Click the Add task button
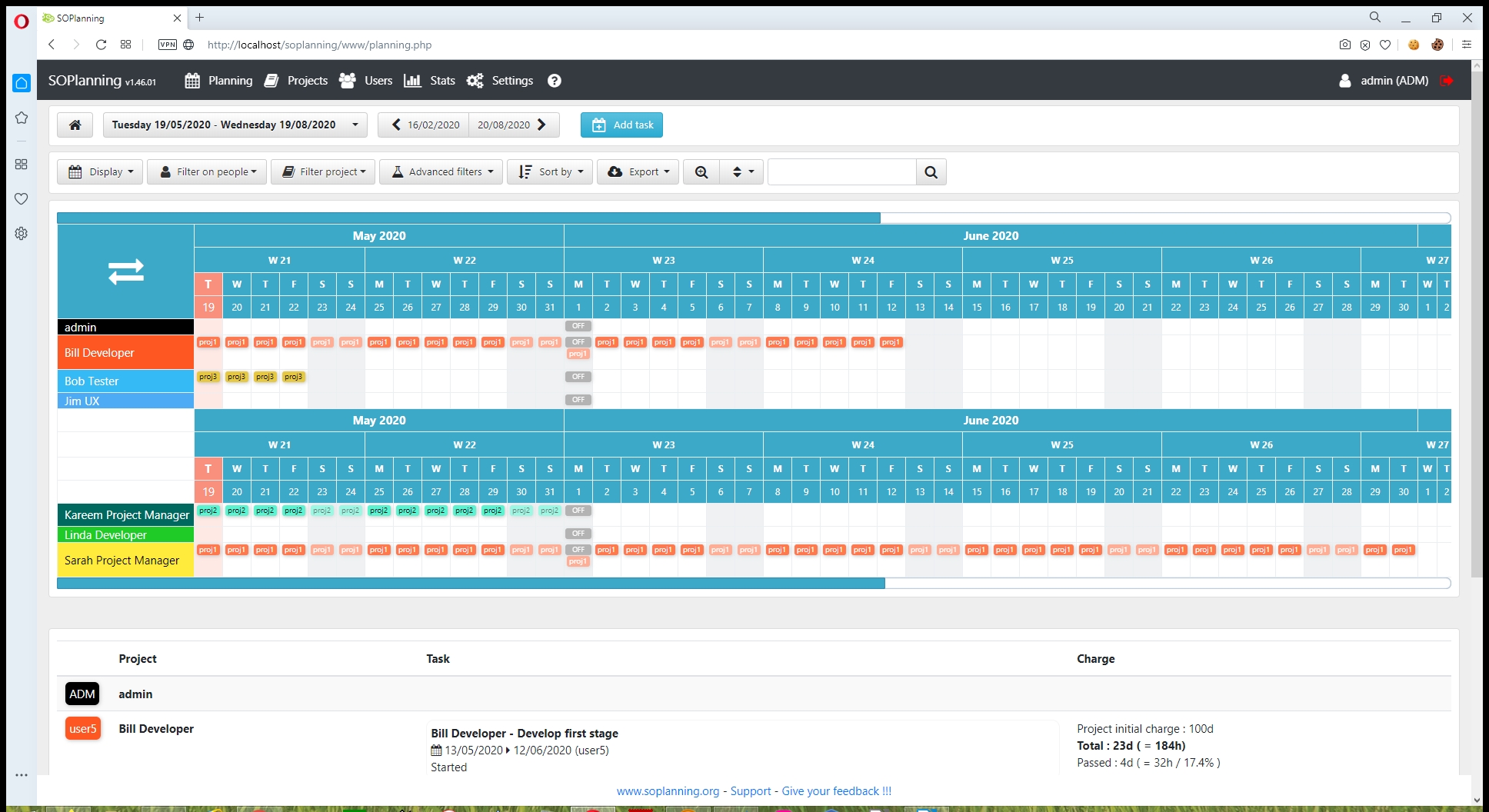 621,125
